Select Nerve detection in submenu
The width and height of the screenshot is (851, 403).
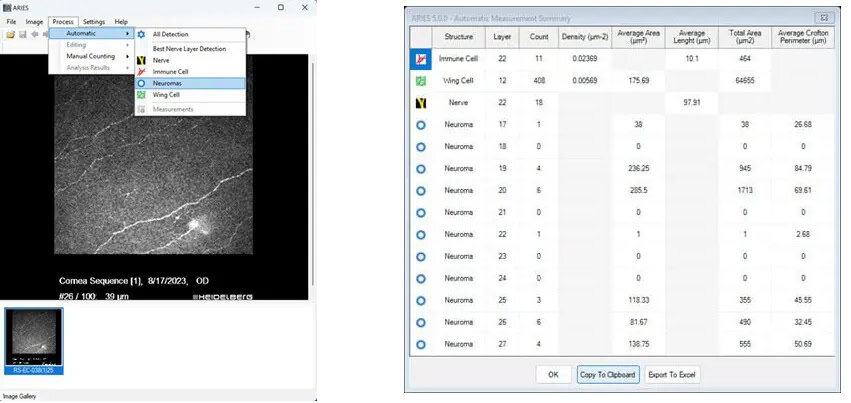click(x=190, y=60)
